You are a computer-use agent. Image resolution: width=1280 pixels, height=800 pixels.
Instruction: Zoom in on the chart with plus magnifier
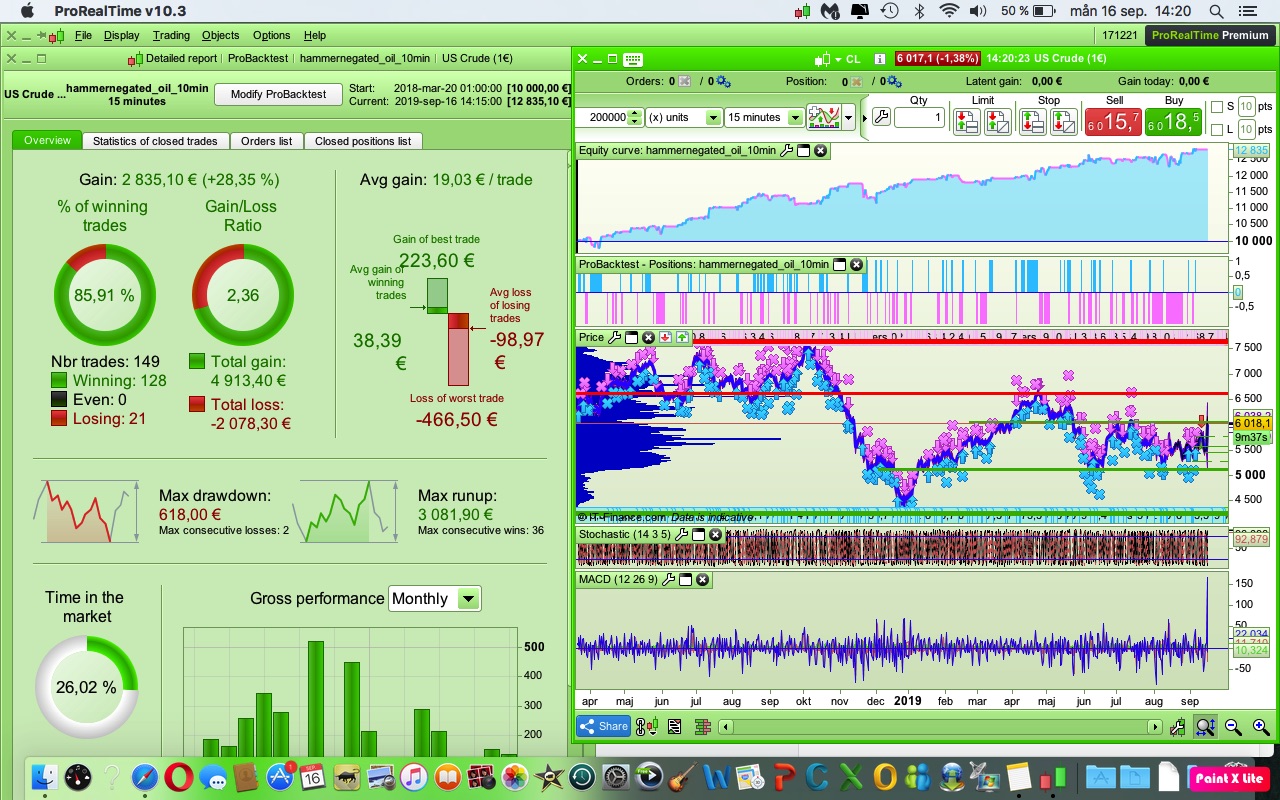click(1260, 727)
